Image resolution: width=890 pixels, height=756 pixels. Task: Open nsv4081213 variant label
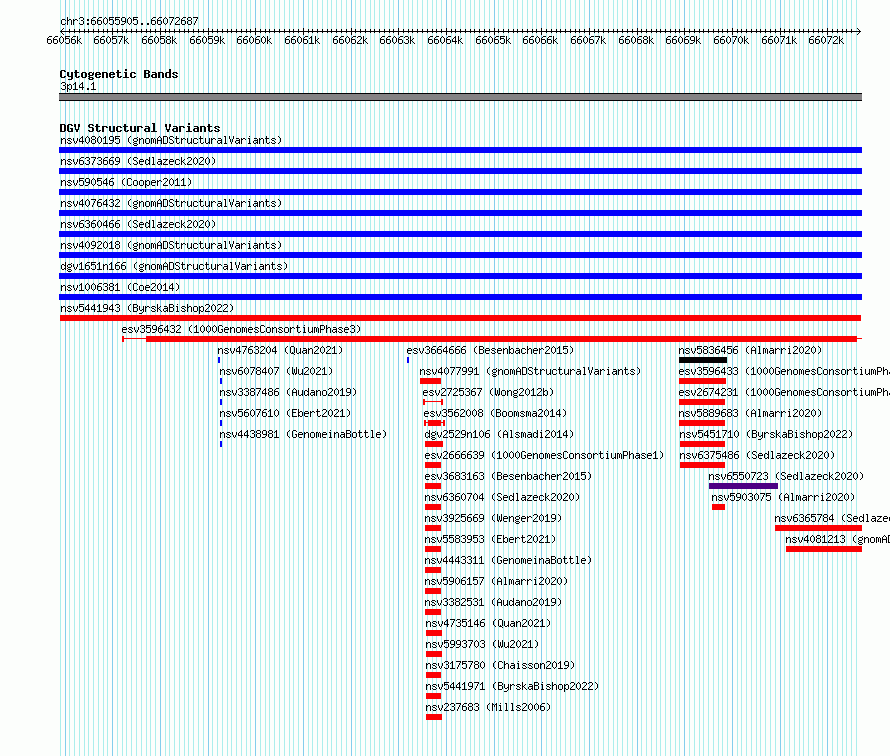click(838, 539)
